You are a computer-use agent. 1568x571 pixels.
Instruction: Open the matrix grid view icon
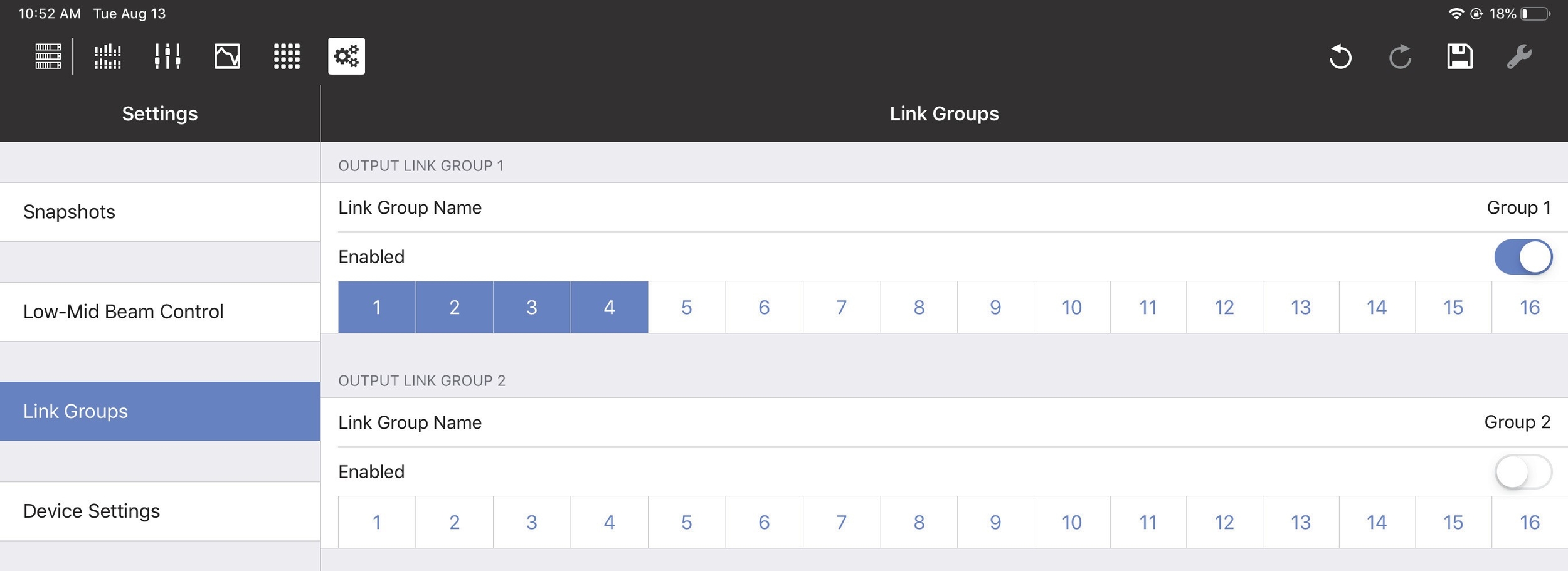pyautogui.click(x=287, y=56)
